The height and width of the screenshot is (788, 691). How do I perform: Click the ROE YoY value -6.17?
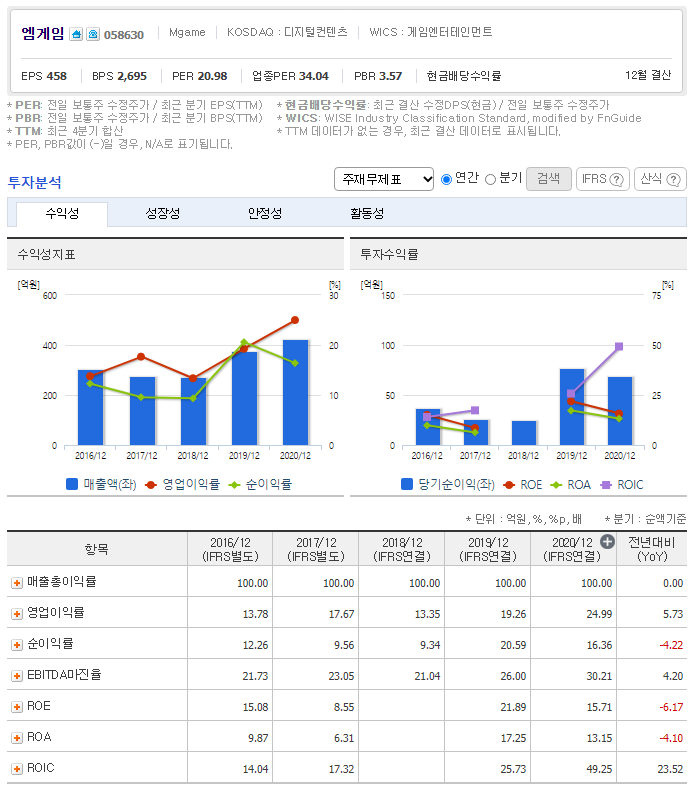671,707
